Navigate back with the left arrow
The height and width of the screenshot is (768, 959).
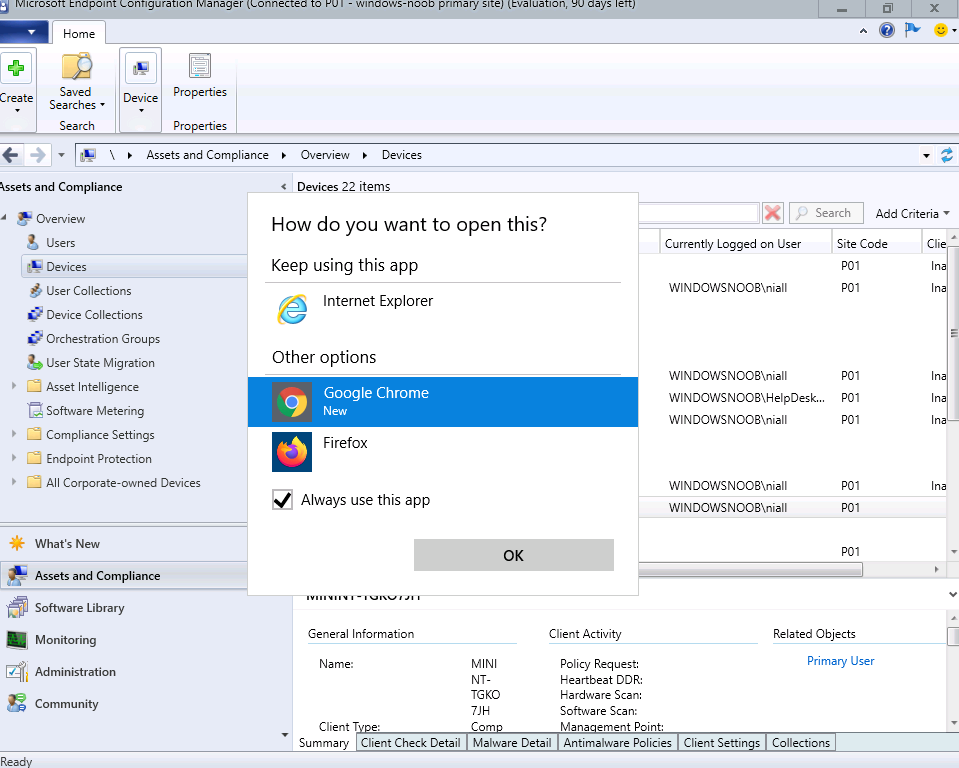[x=10, y=155]
